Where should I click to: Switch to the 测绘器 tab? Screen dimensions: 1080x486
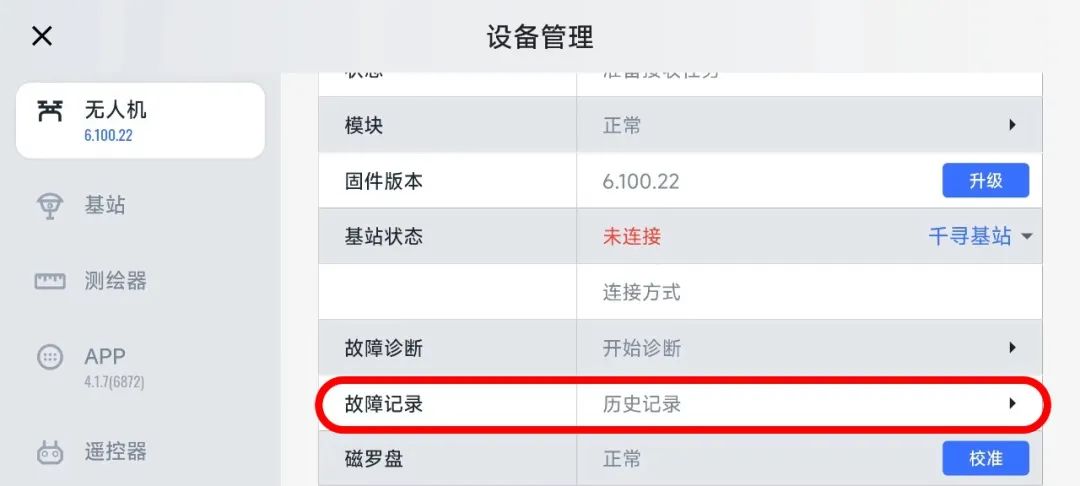click(115, 281)
